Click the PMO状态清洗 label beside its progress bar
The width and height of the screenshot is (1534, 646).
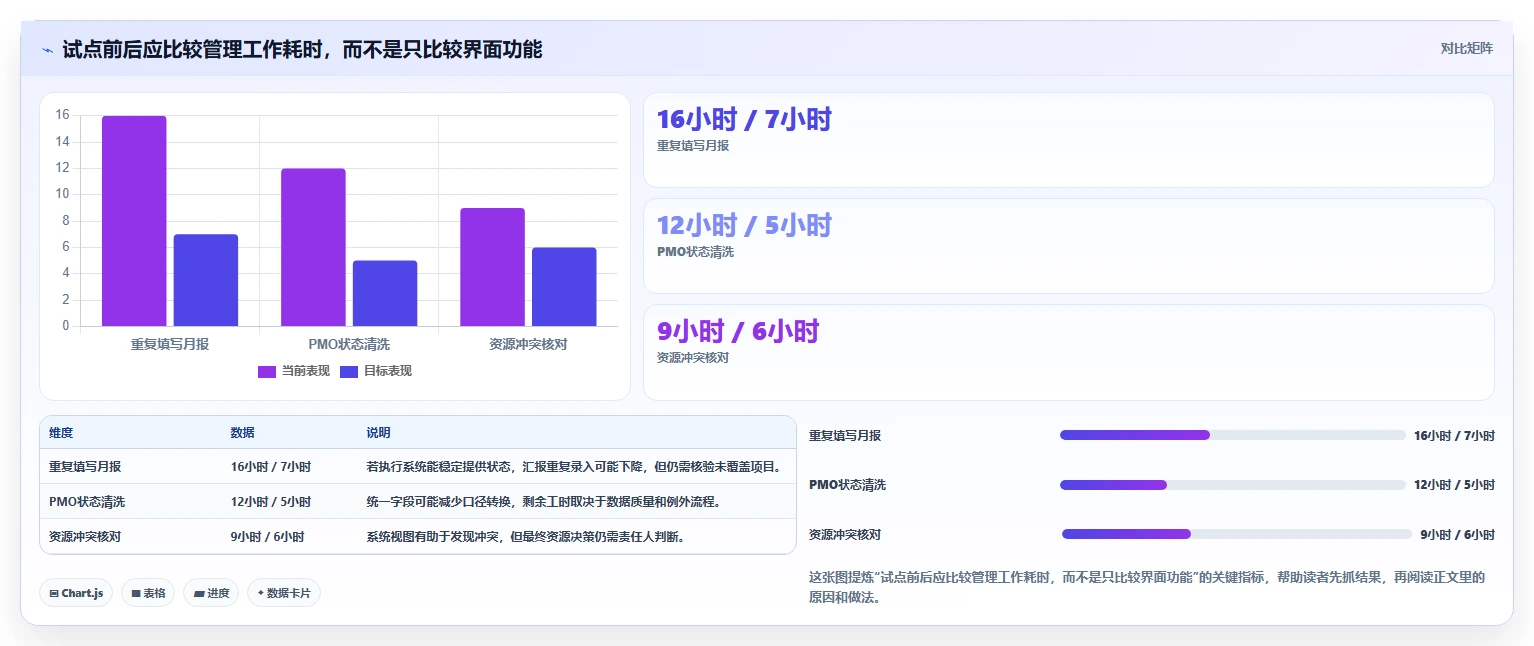pyautogui.click(x=847, y=485)
